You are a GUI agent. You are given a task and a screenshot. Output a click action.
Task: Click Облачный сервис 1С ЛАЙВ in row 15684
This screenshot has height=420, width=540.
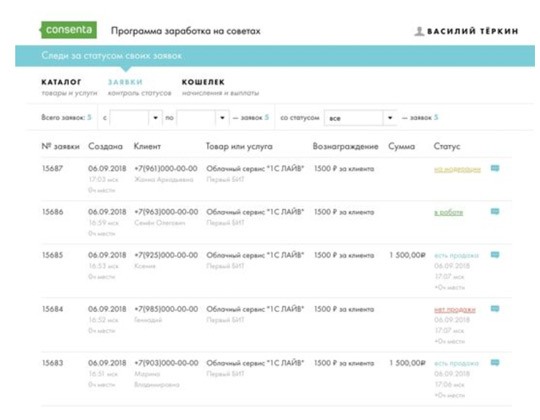point(255,309)
